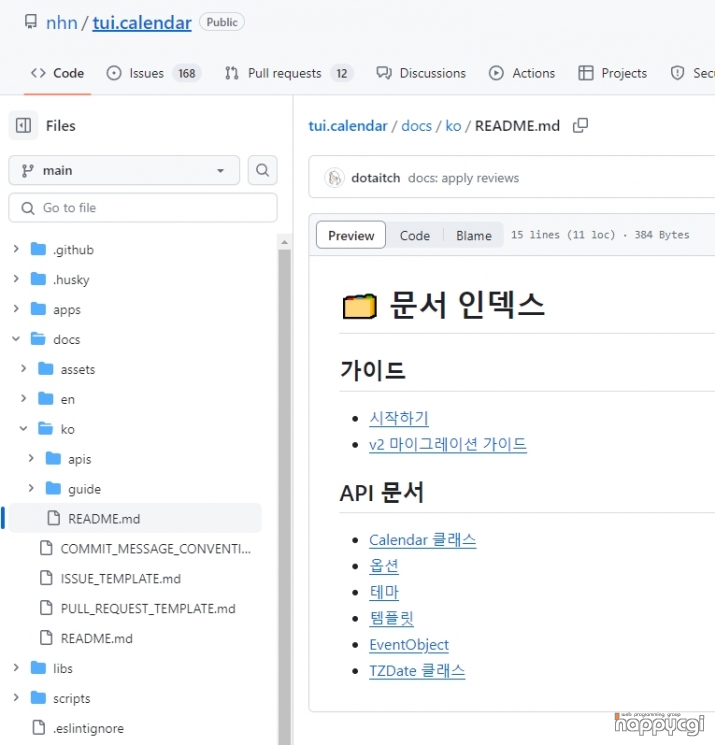The height and width of the screenshot is (745, 715).
Task: Copy the file path with the copy icon
Action: click(x=580, y=125)
